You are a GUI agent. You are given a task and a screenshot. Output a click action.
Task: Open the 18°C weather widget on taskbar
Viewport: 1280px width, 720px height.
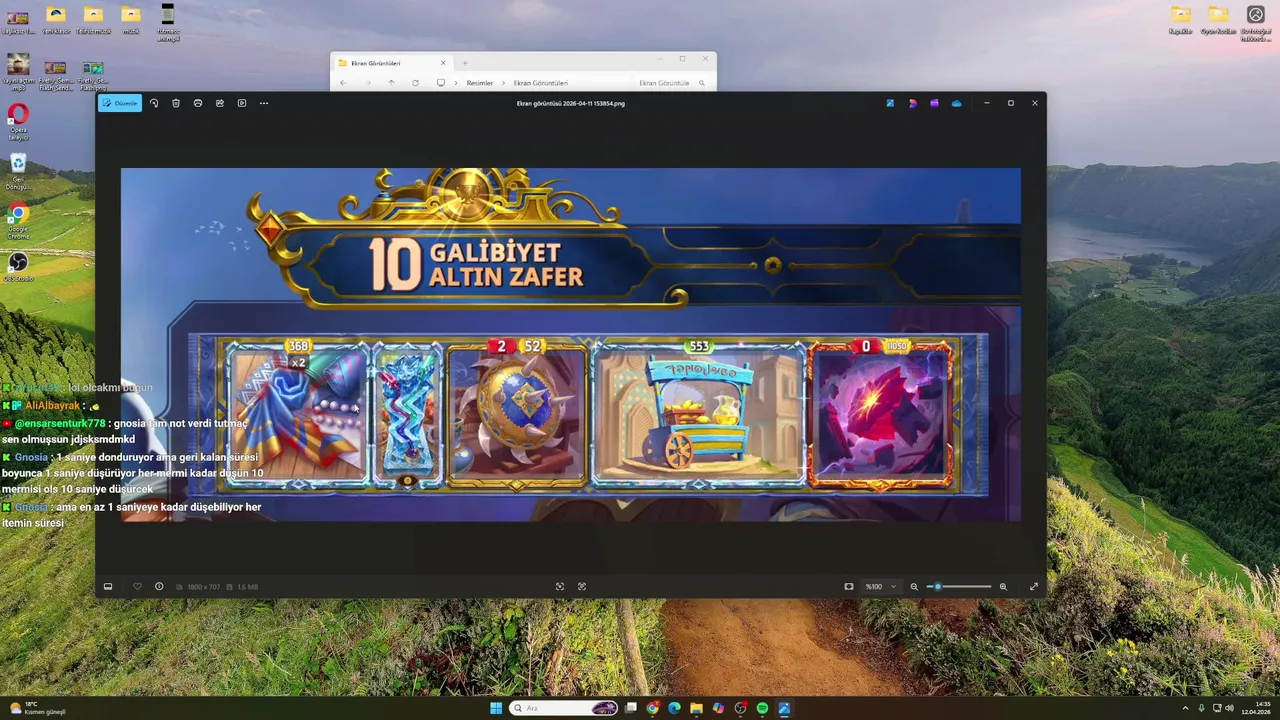coord(37,708)
